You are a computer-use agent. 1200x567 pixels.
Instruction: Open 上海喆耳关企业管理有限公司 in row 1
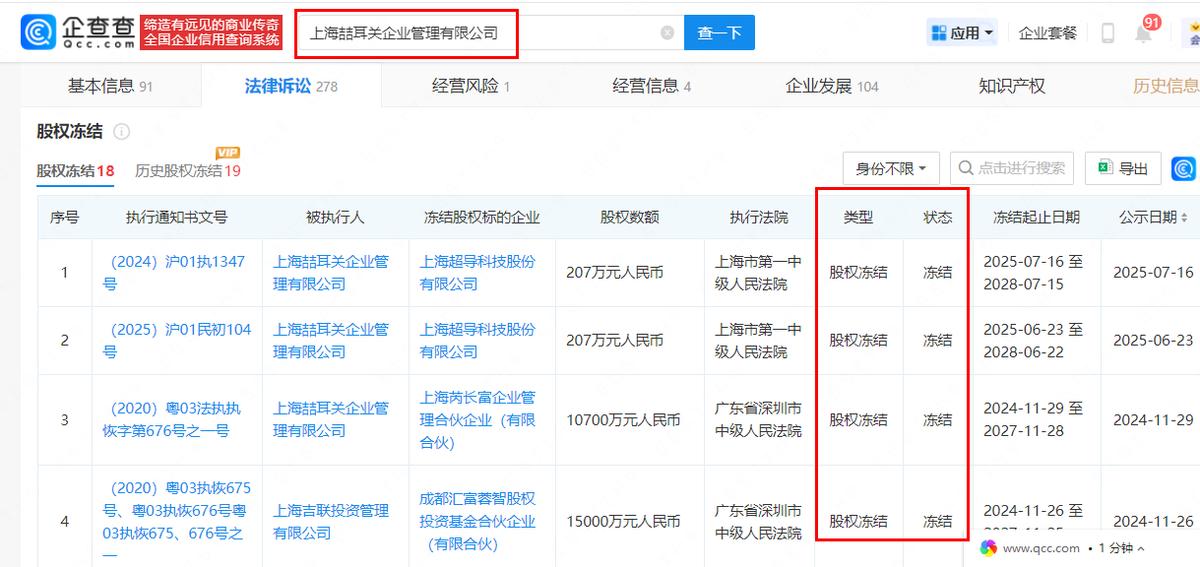[331, 273]
